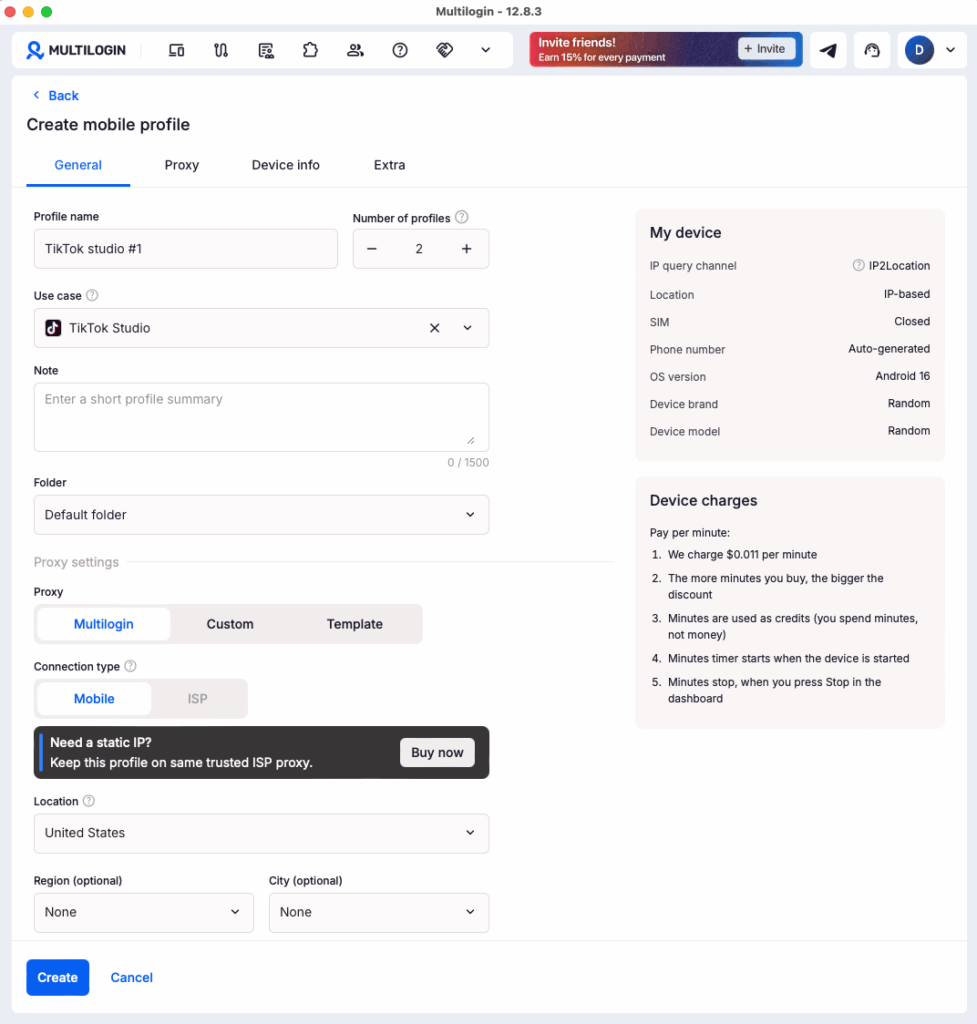
Task: Click the Number of profiles help icon
Action: [x=462, y=217]
